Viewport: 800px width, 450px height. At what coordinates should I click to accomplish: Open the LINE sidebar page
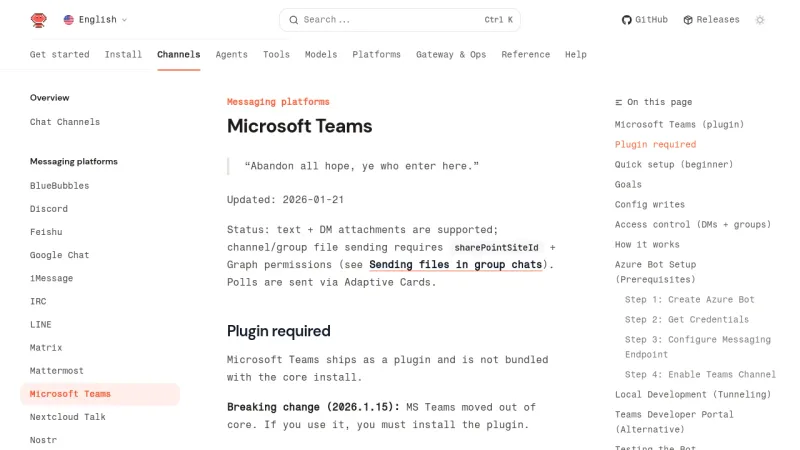(41, 324)
